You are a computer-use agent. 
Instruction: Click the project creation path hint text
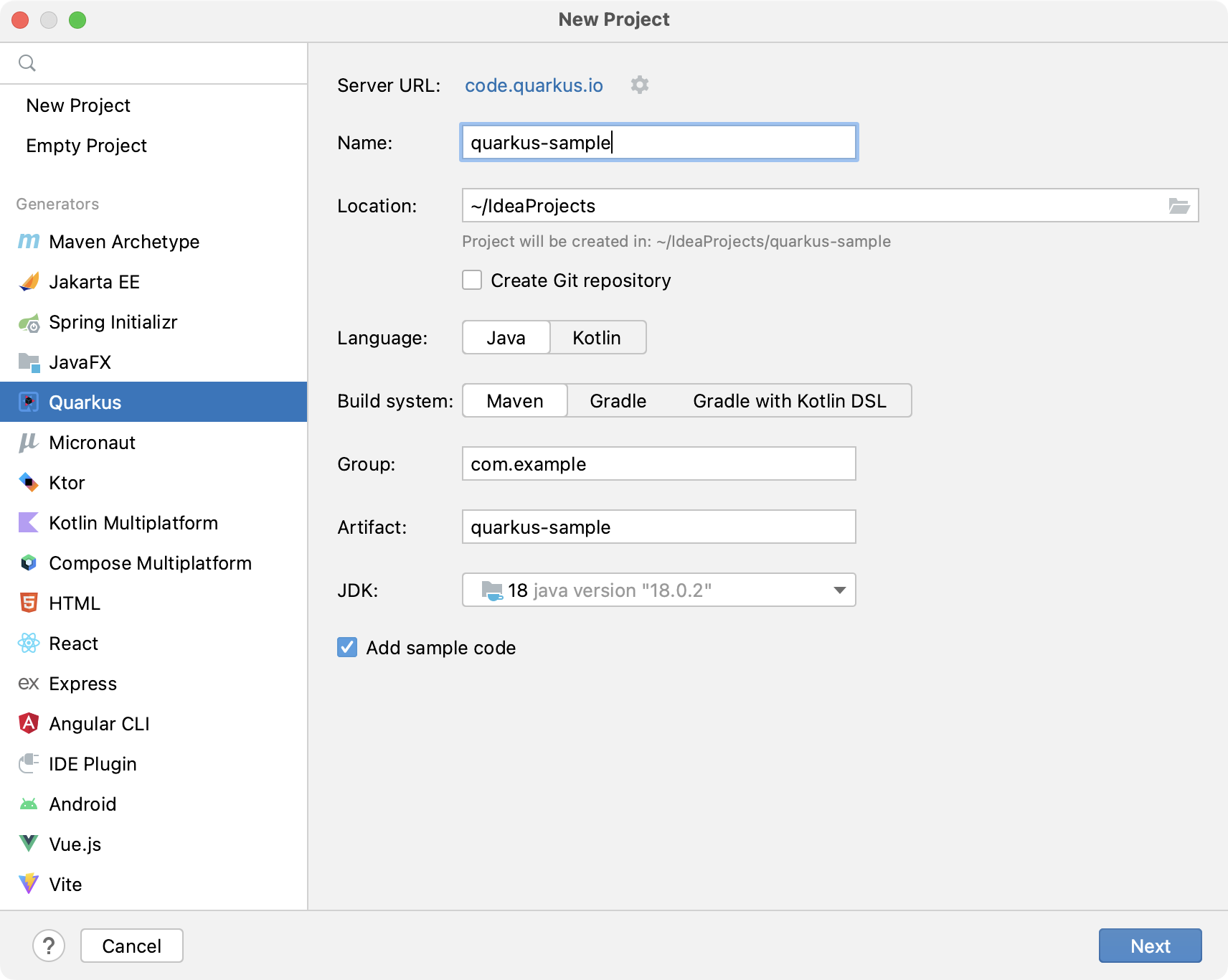pos(676,241)
